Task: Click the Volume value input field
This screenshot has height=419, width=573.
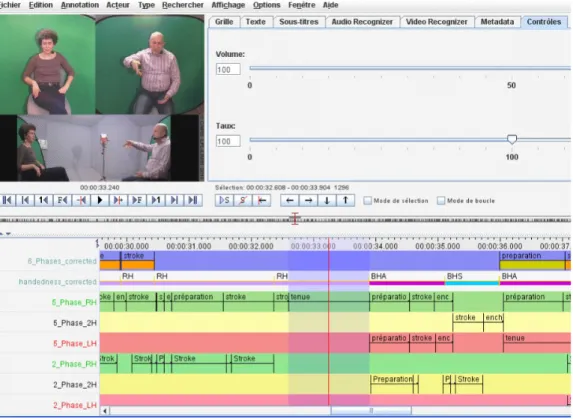Action: [x=228, y=69]
